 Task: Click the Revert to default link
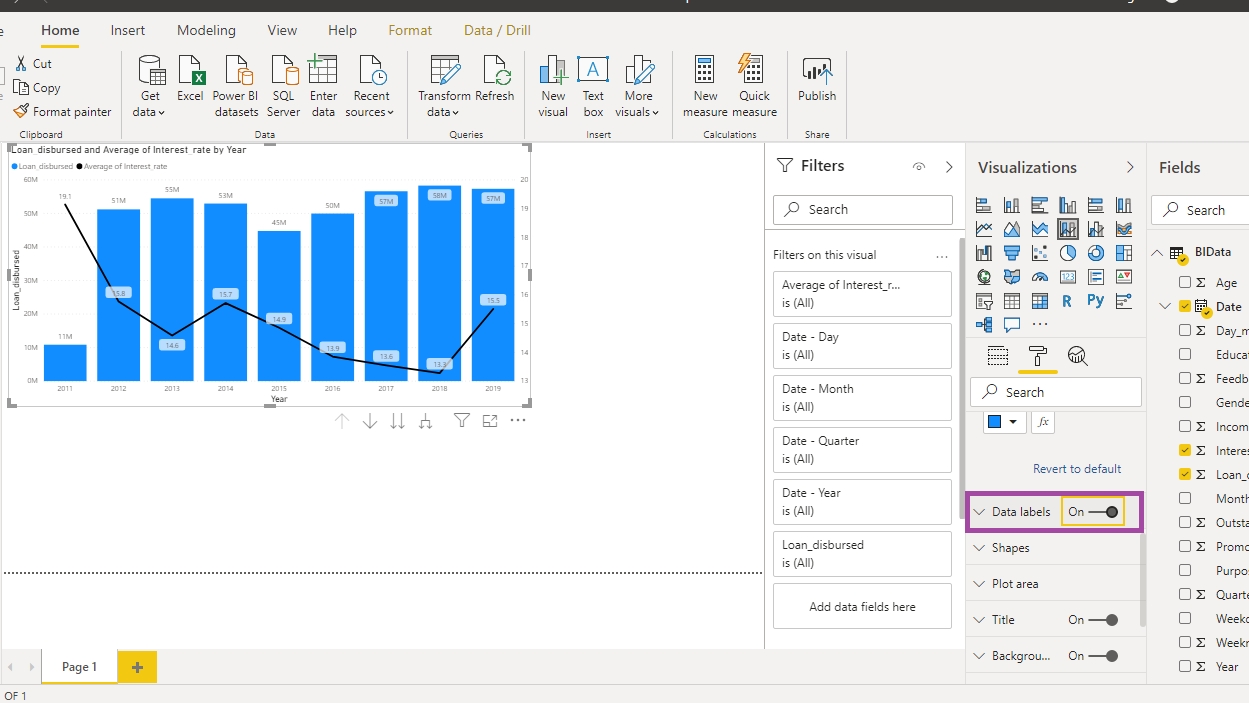tap(1076, 469)
